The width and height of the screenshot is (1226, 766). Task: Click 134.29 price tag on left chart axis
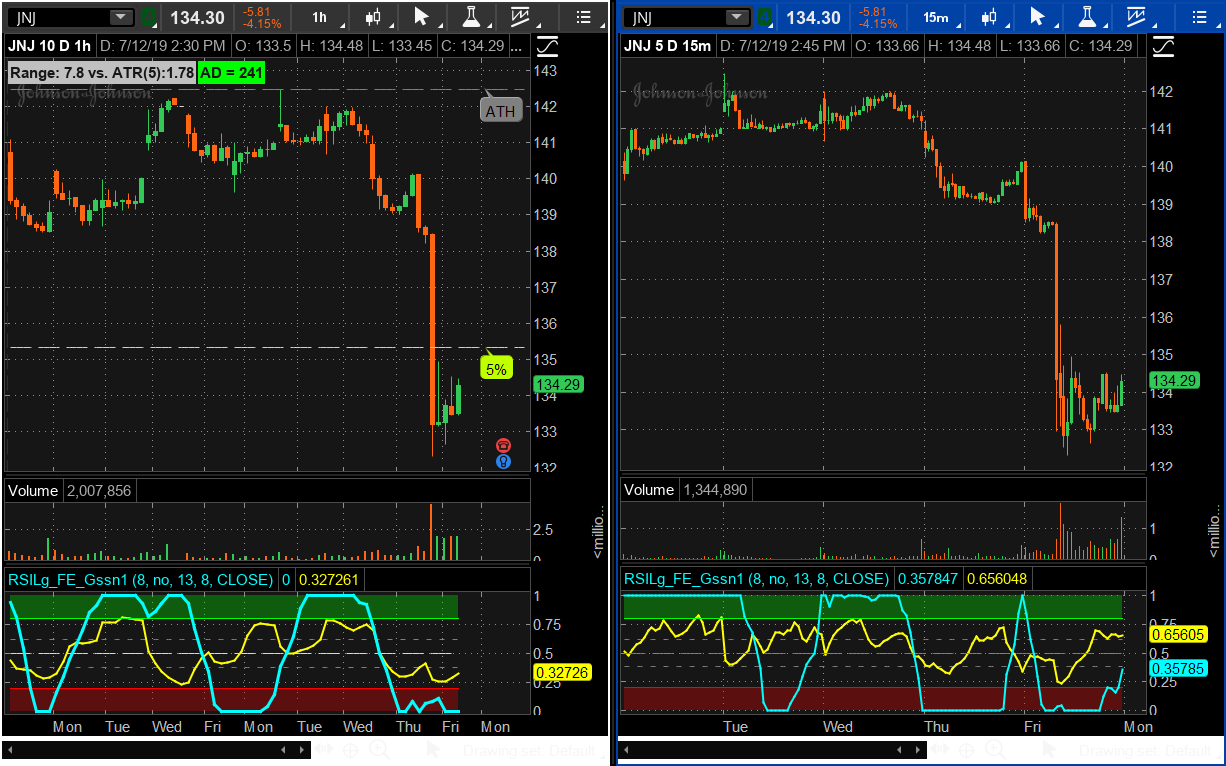click(559, 384)
